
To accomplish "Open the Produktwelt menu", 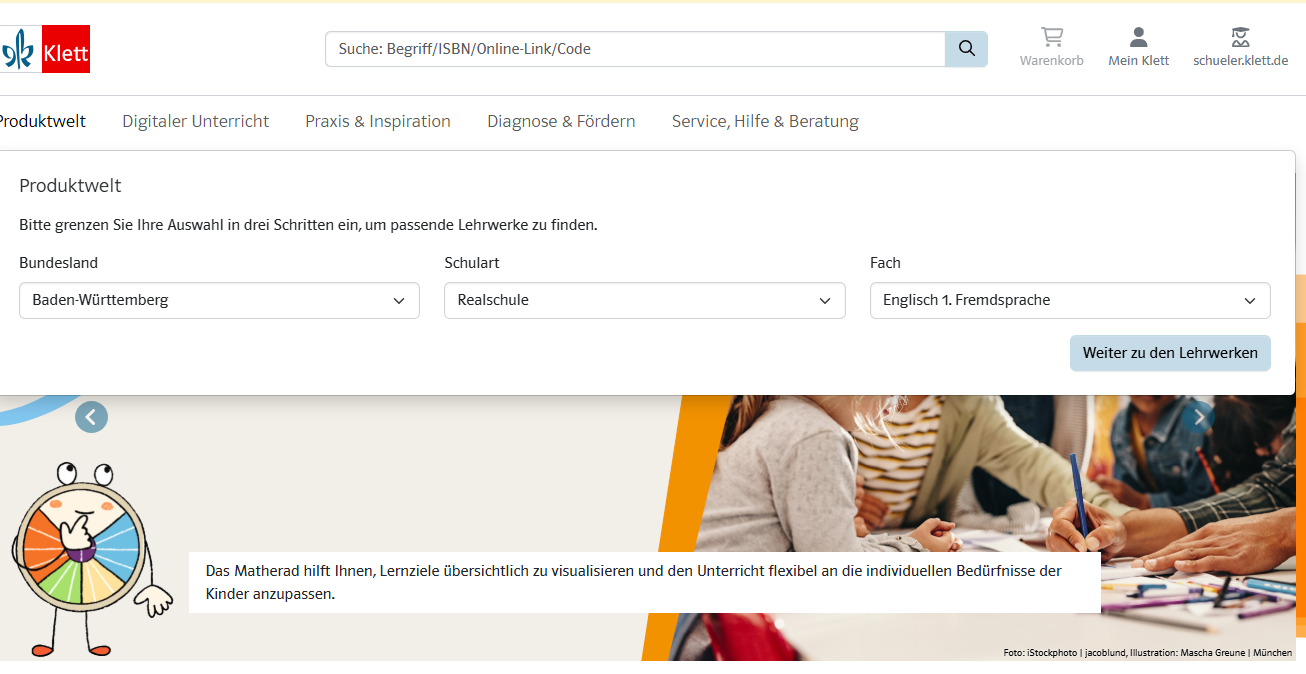I will click(x=42, y=121).
